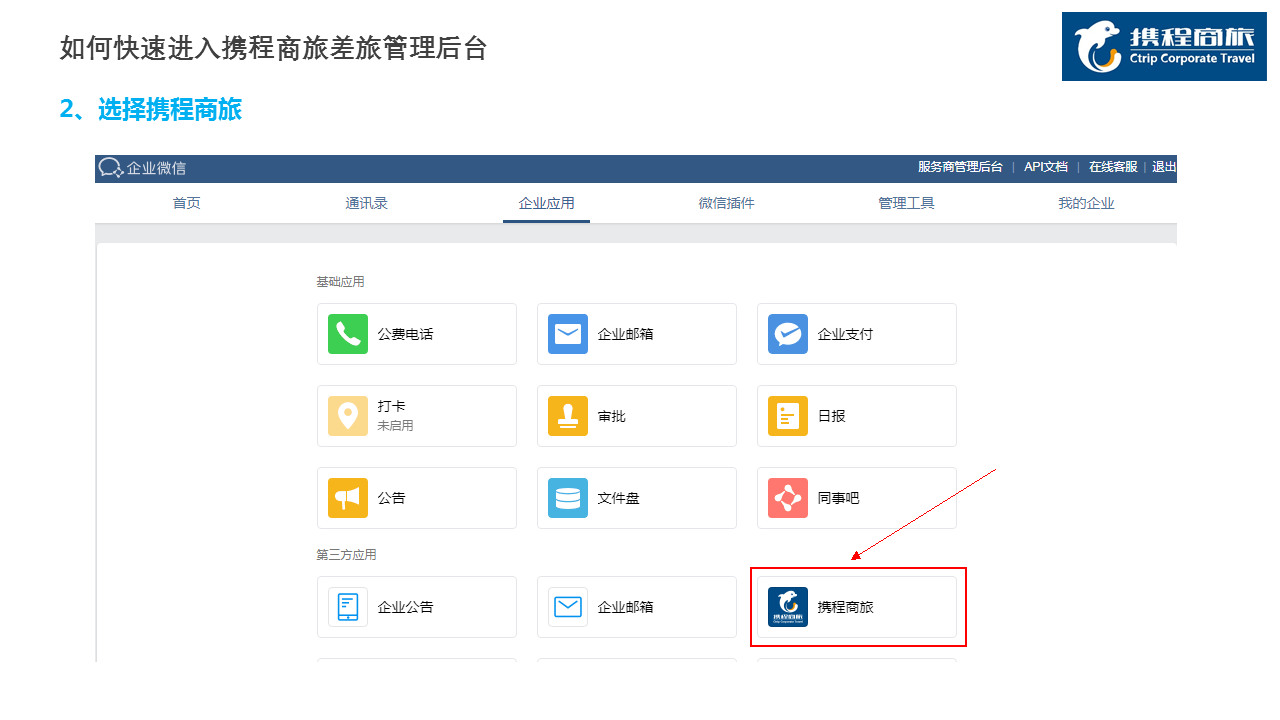
Task: Click the 公告 app name text
Action: coord(392,498)
